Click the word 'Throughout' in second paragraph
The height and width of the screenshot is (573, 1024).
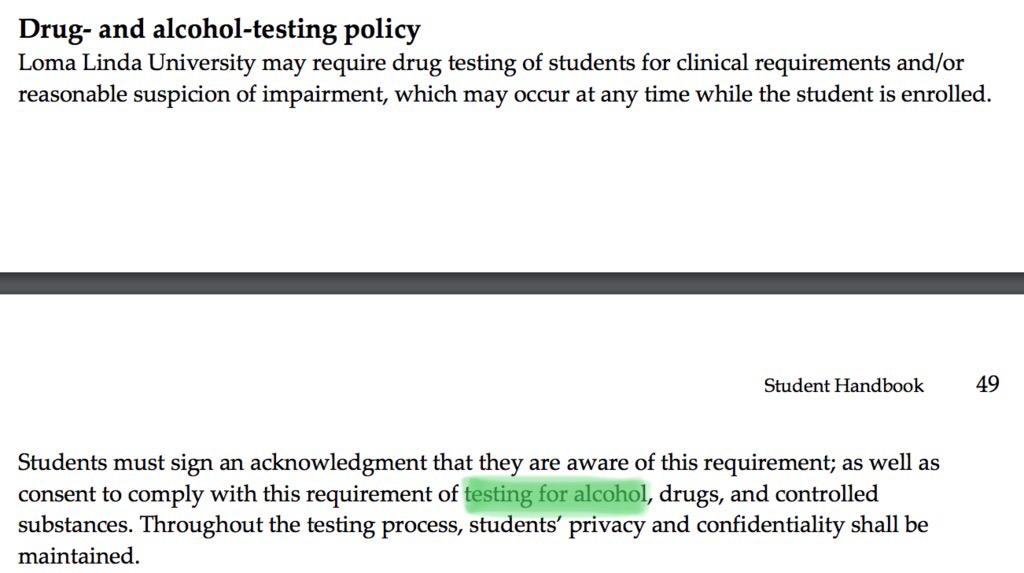pyautogui.click(x=201, y=525)
